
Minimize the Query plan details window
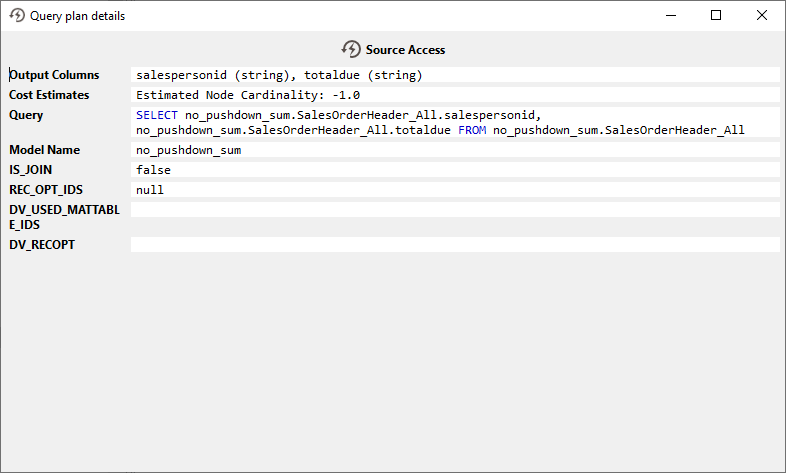[x=670, y=15]
